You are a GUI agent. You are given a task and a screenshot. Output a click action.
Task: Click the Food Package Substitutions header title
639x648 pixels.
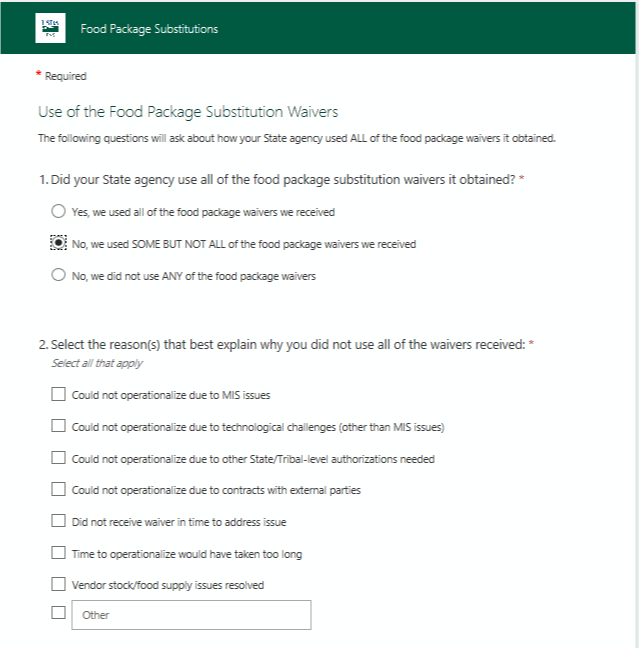point(149,29)
